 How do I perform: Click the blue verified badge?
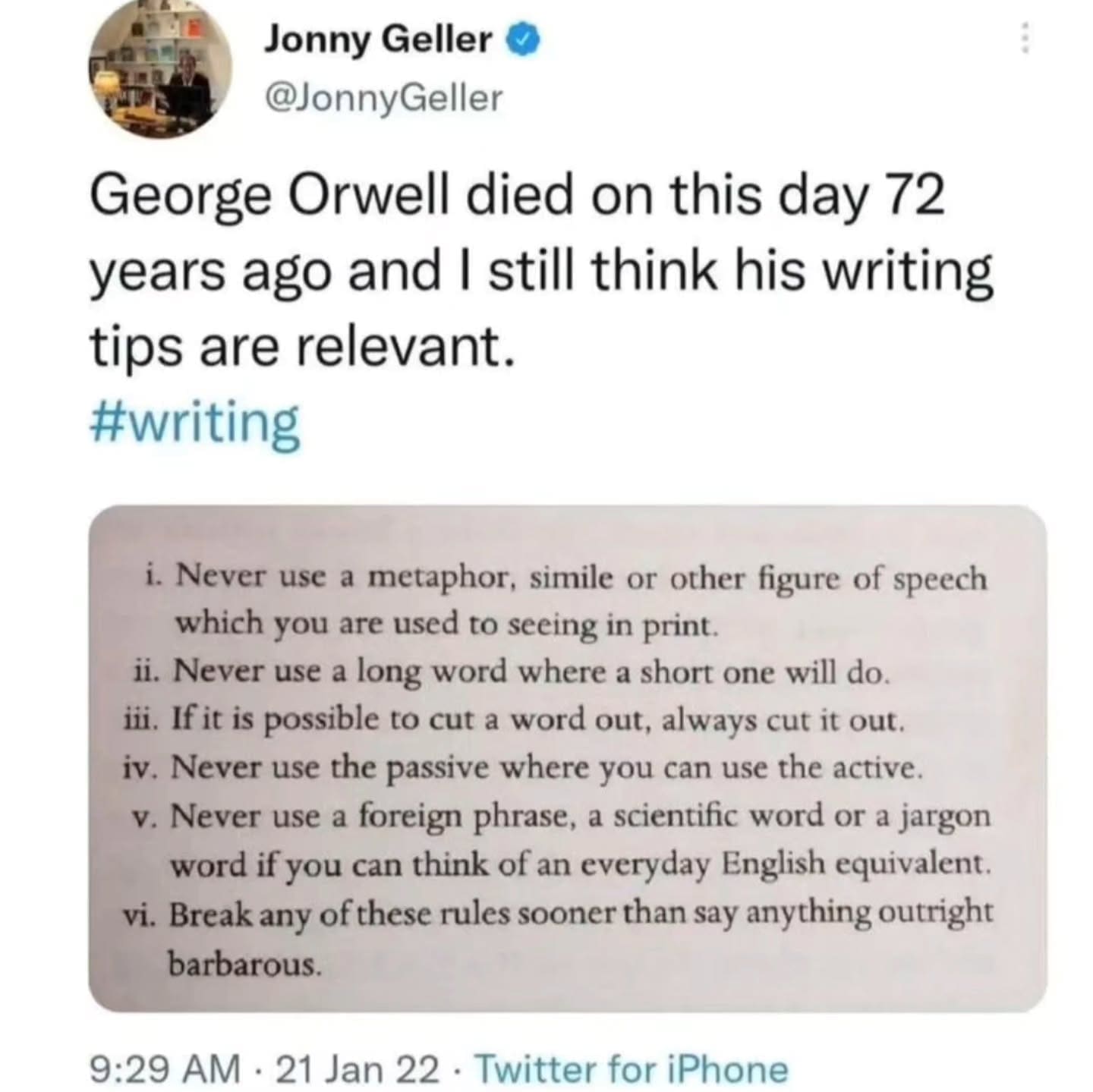coord(524,39)
